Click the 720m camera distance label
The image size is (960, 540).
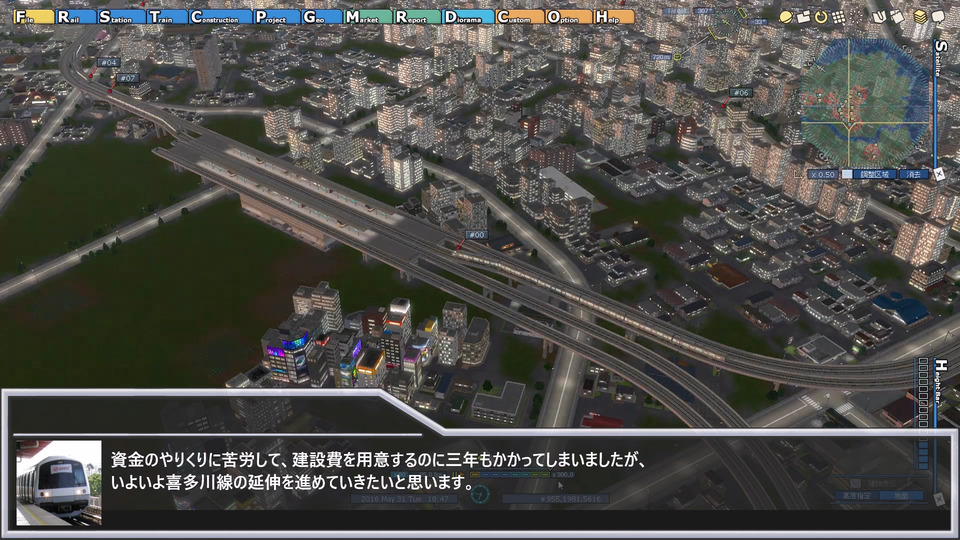click(x=661, y=57)
